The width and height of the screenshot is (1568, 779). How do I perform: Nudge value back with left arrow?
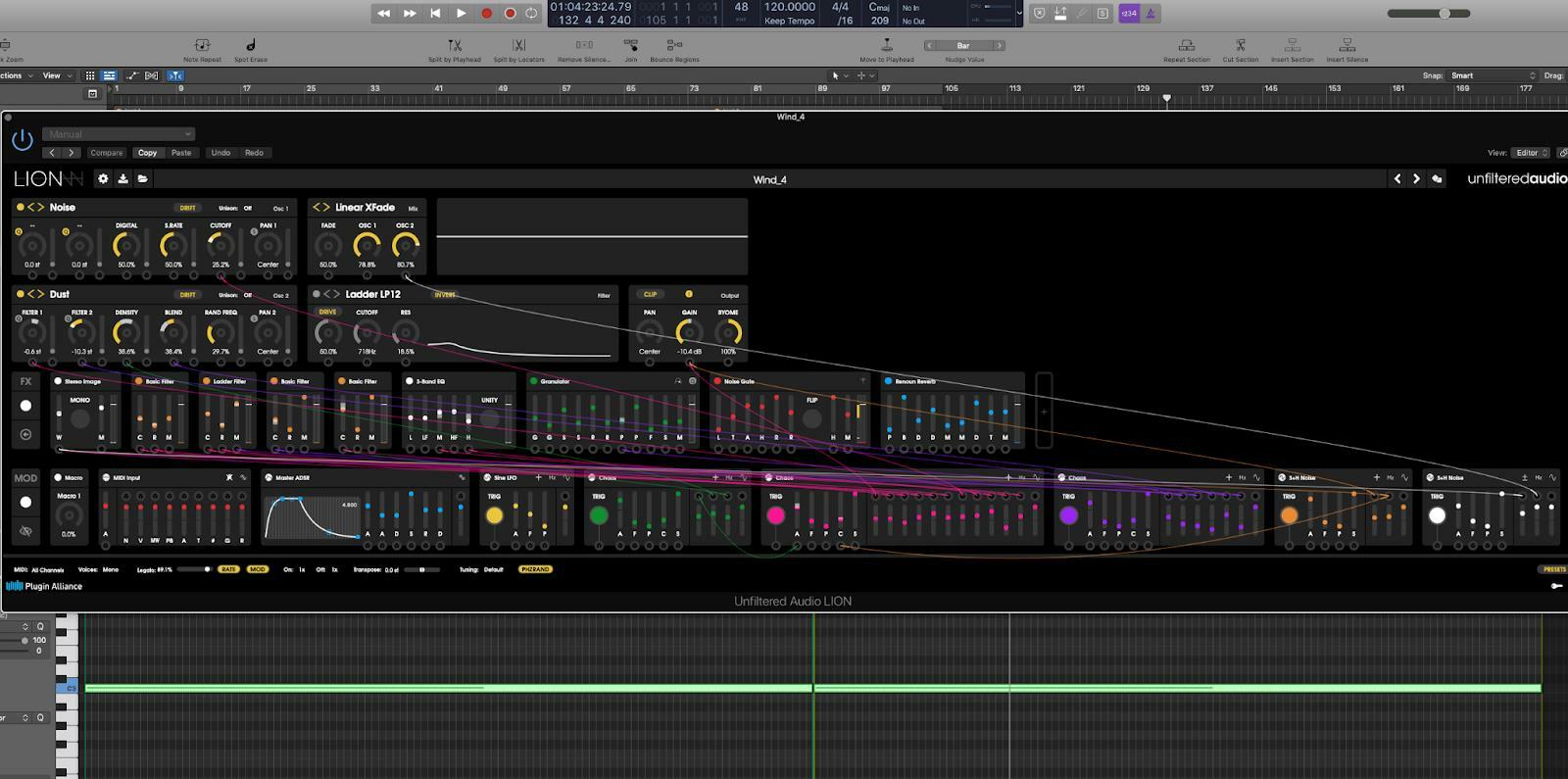click(x=930, y=45)
